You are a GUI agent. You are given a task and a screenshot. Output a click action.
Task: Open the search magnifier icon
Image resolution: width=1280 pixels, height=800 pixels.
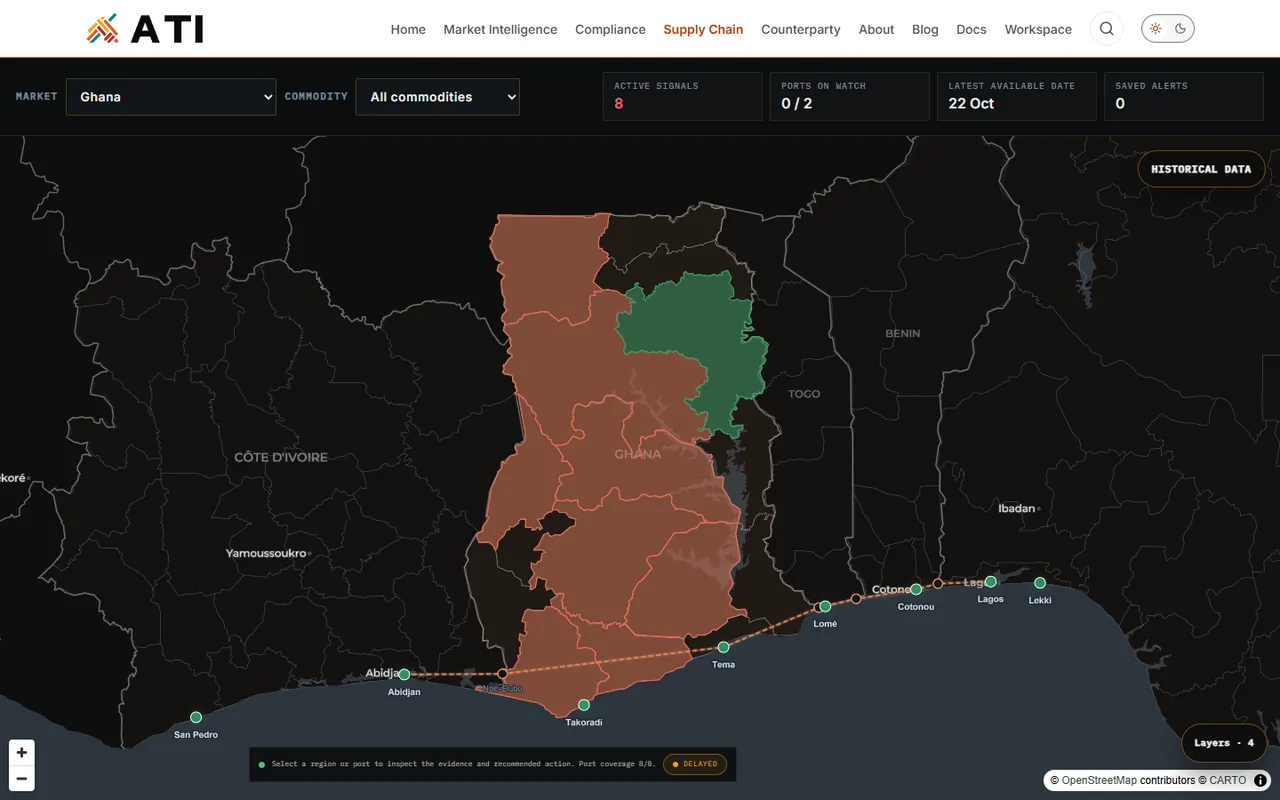(x=1107, y=29)
